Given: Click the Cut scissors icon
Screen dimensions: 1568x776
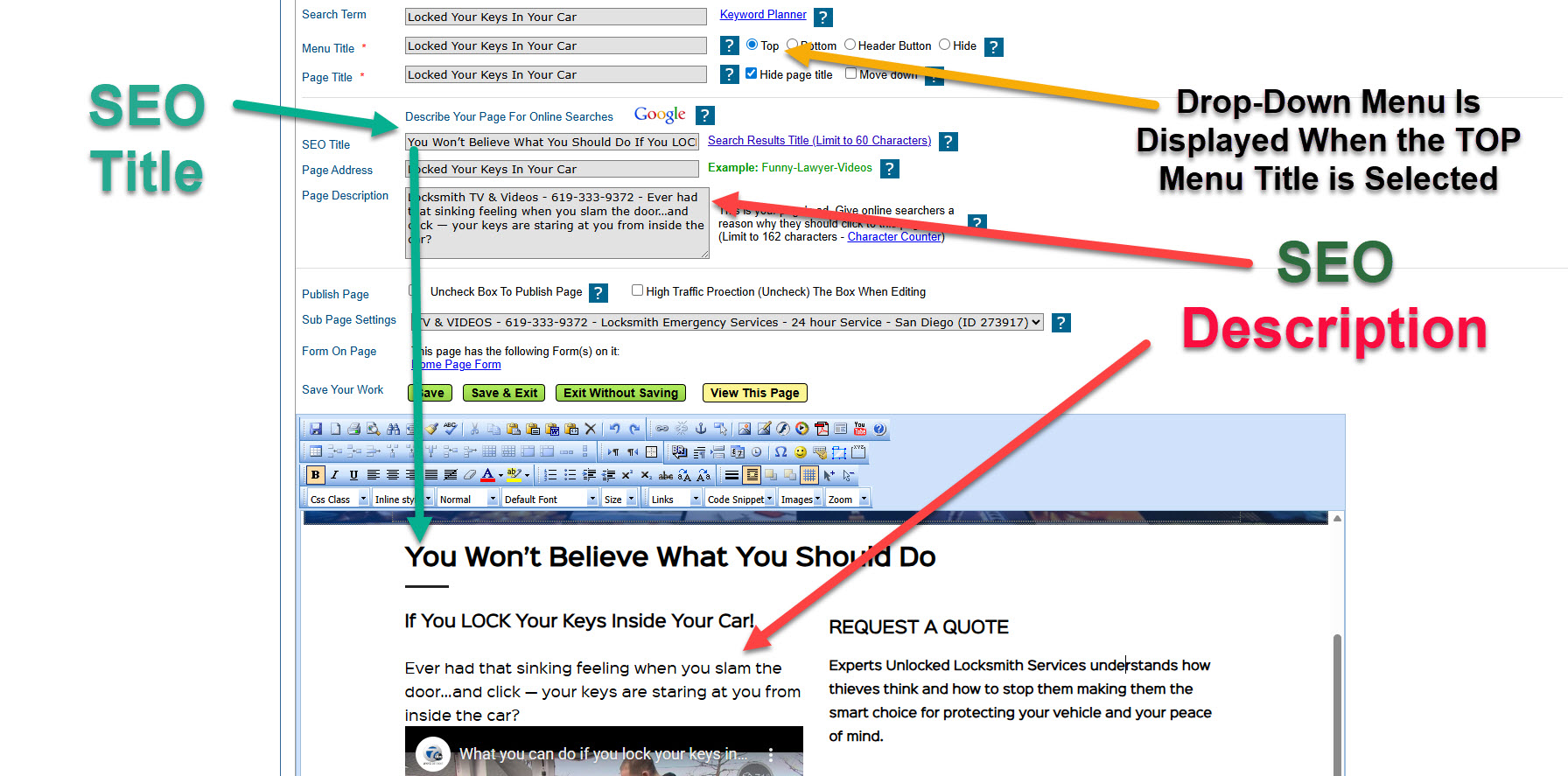Looking at the screenshot, I should click(x=475, y=429).
